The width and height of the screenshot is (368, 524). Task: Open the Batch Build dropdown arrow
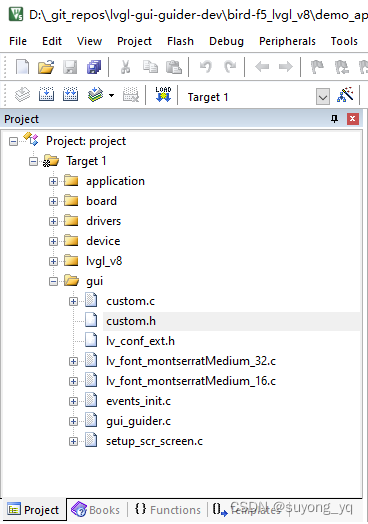[111, 96]
